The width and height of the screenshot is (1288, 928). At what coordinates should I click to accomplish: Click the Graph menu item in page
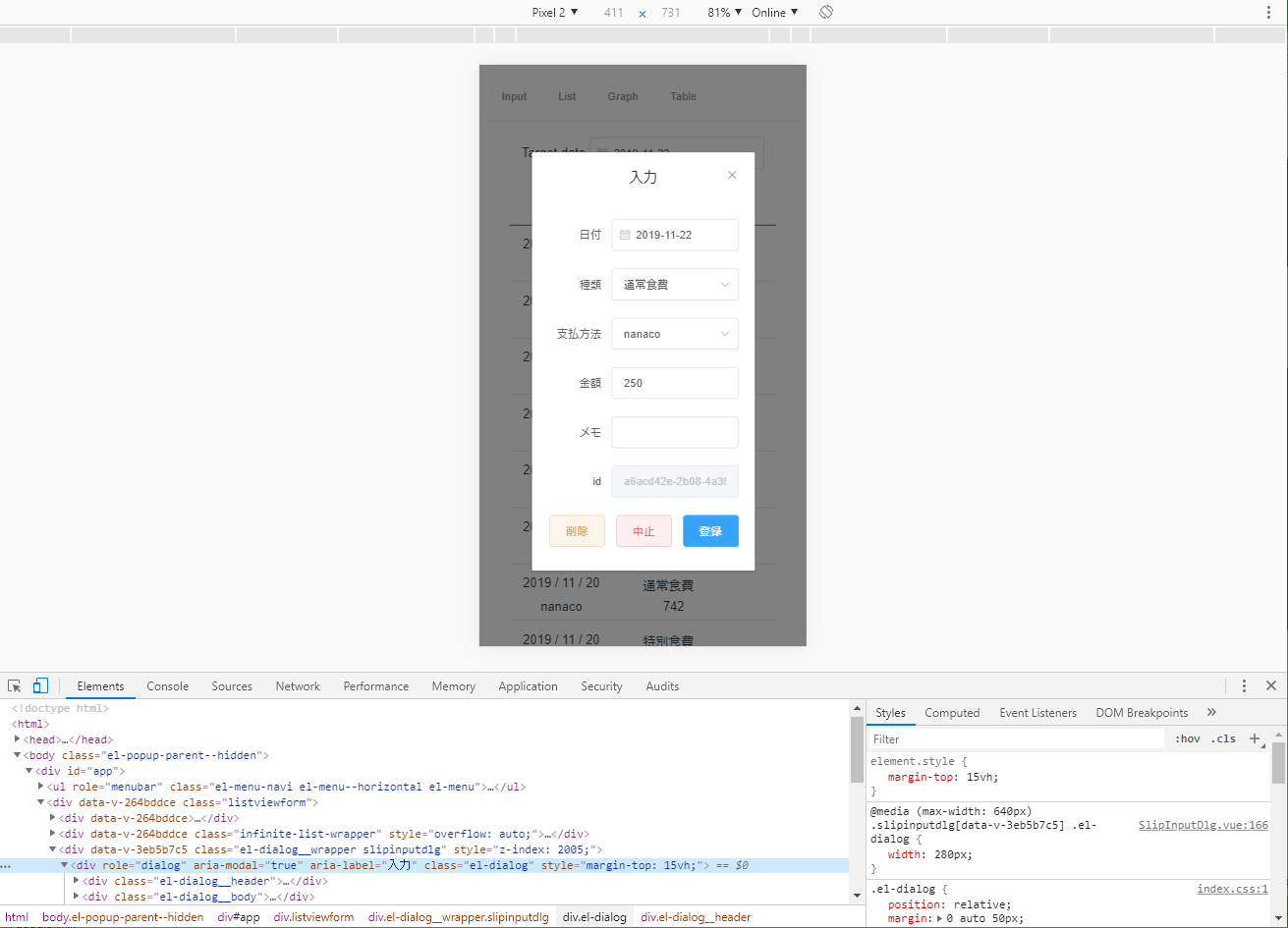[x=623, y=96]
